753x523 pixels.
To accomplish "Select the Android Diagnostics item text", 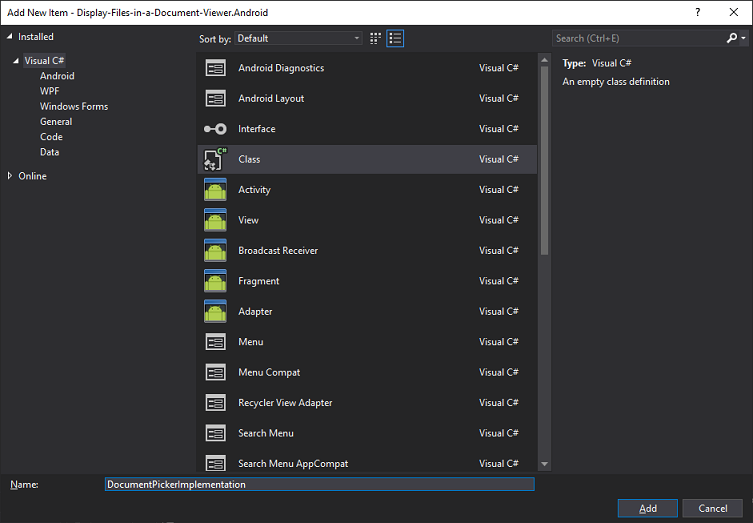I will click(281, 68).
